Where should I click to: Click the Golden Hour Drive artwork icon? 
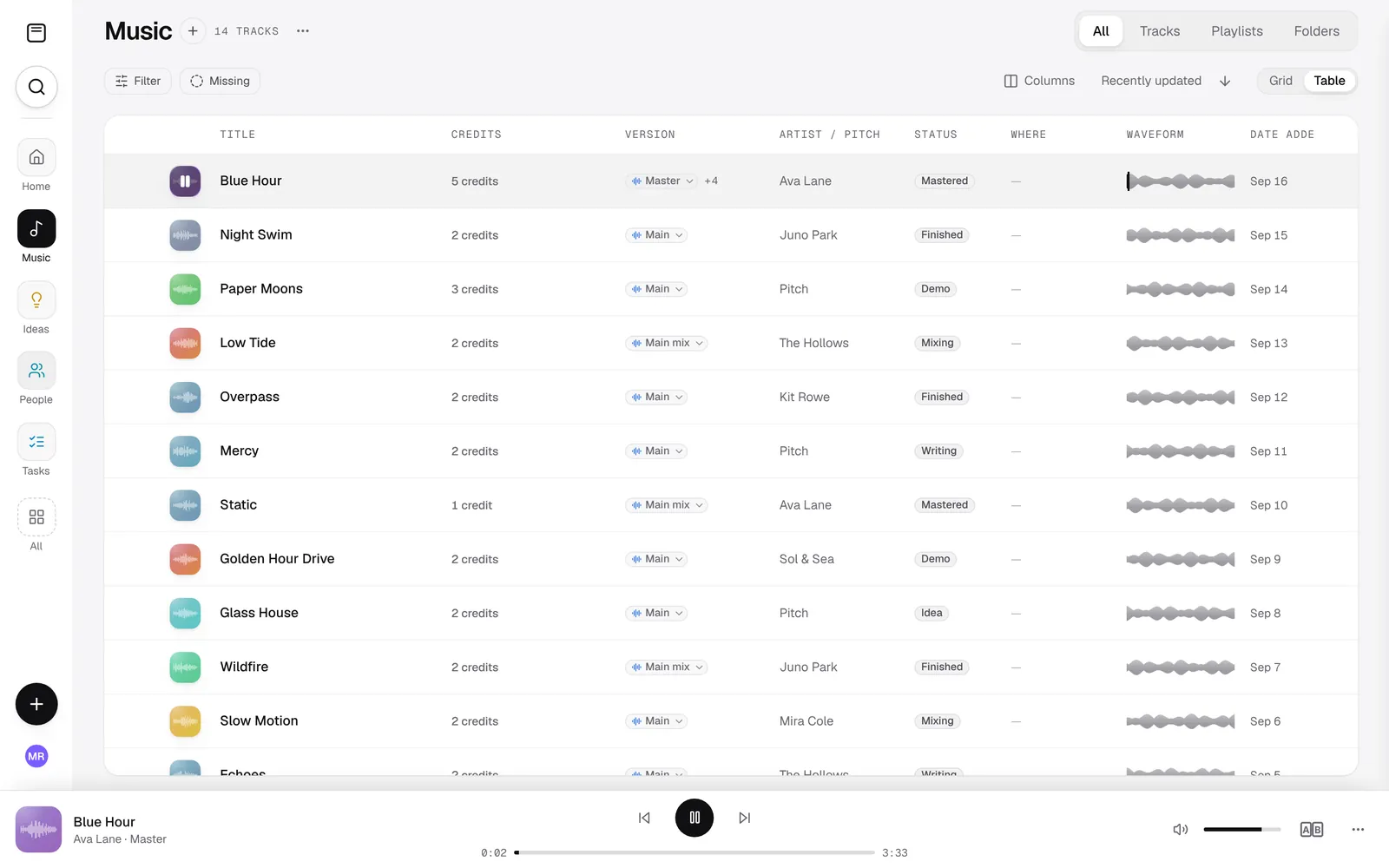coord(185,559)
